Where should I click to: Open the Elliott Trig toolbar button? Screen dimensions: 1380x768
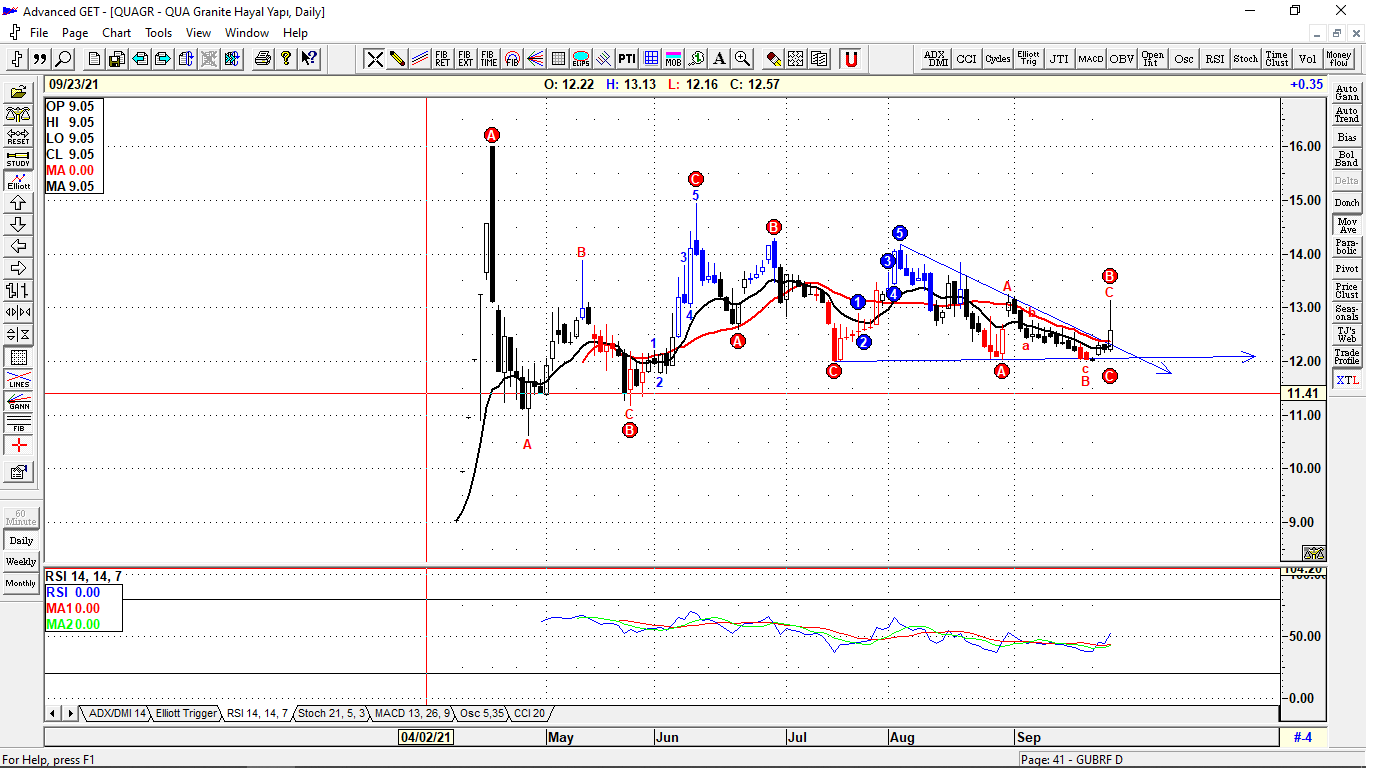1028,59
